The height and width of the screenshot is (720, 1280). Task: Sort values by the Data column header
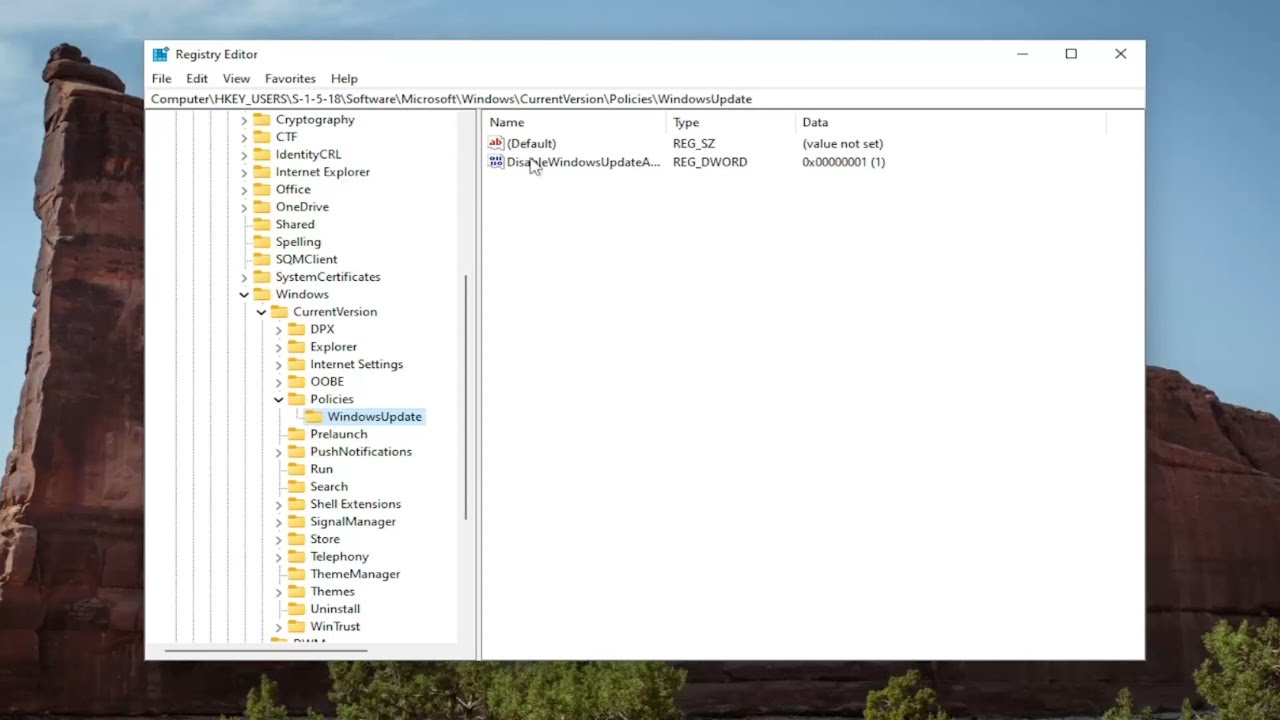[950, 122]
